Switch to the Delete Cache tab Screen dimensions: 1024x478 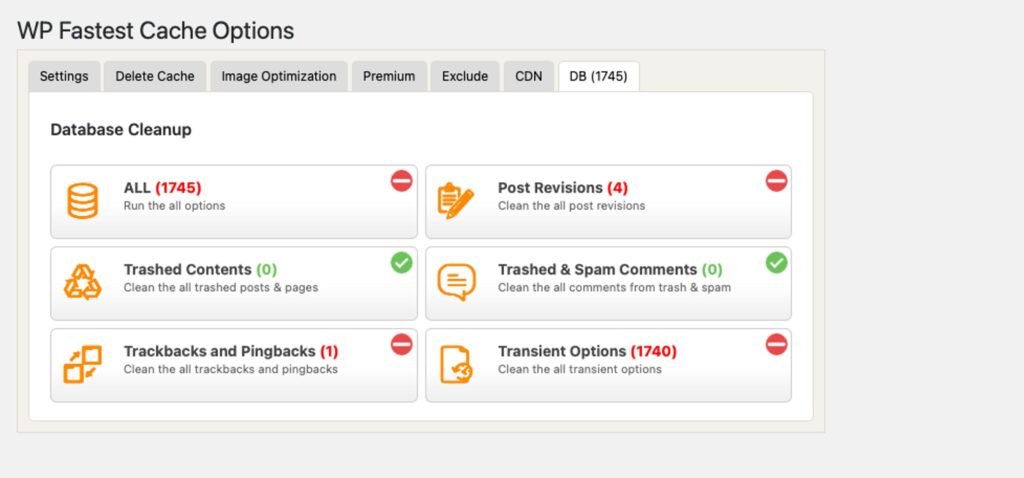(x=155, y=76)
